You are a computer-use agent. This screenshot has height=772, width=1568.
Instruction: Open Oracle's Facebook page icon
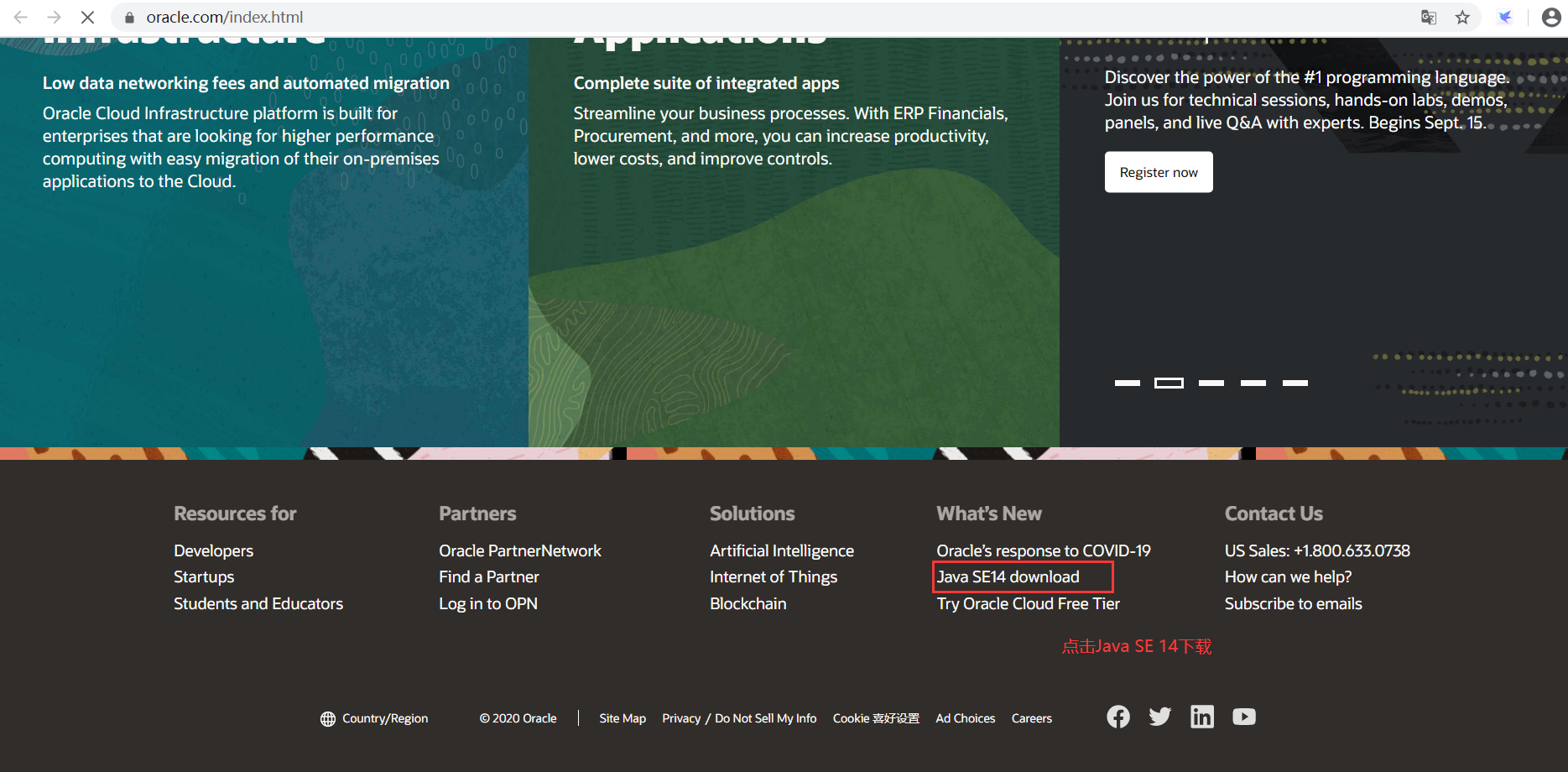(x=1118, y=717)
